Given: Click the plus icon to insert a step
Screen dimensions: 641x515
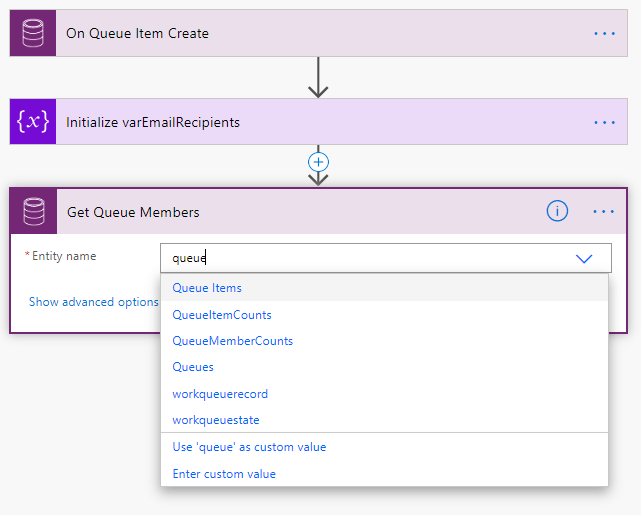Looking at the screenshot, I should 318,161.
